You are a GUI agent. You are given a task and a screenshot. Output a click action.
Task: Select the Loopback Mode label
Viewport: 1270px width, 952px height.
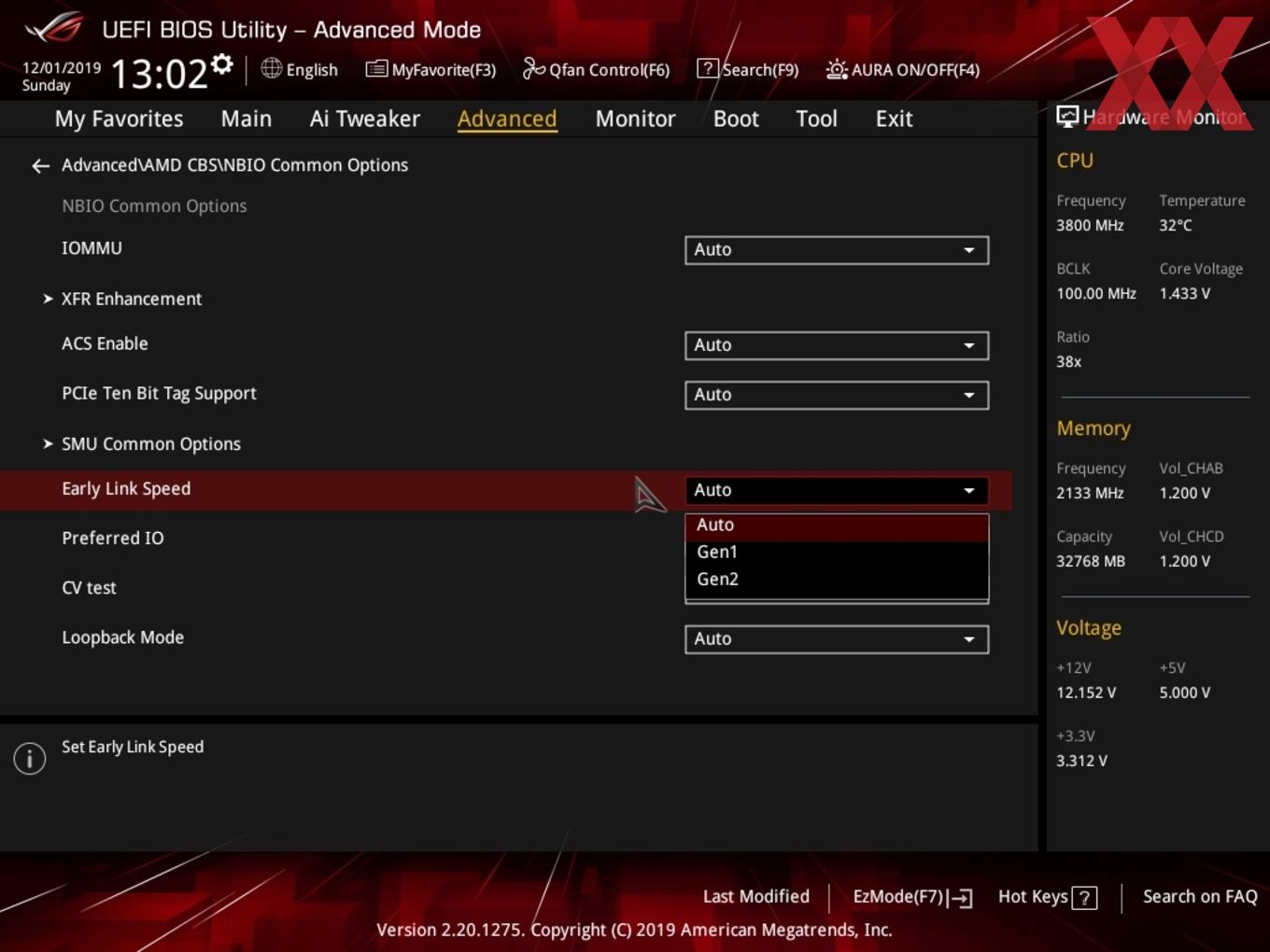(x=122, y=637)
